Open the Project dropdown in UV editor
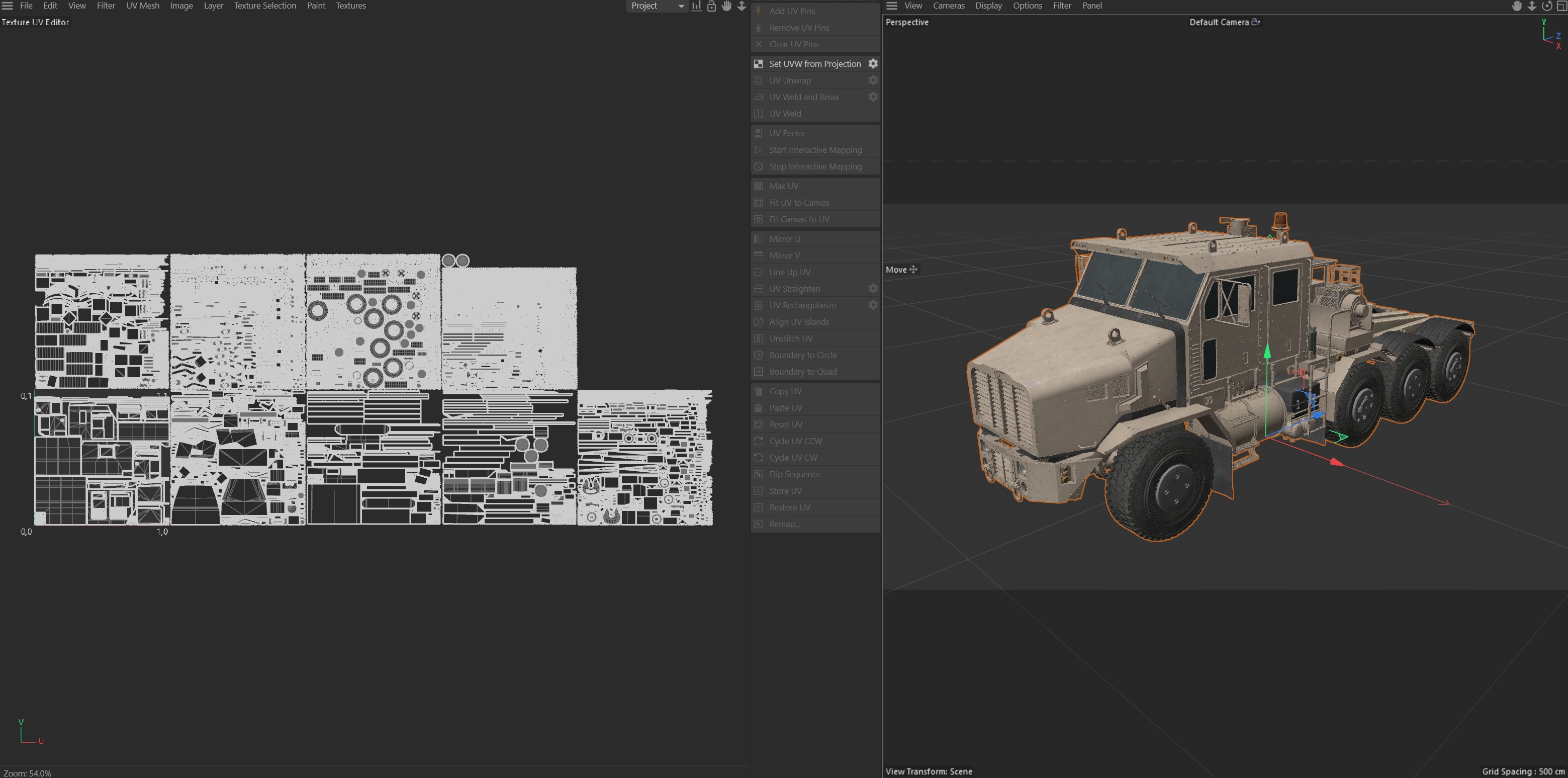Image resolution: width=1568 pixels, height=778 pixels. (657, 6)
